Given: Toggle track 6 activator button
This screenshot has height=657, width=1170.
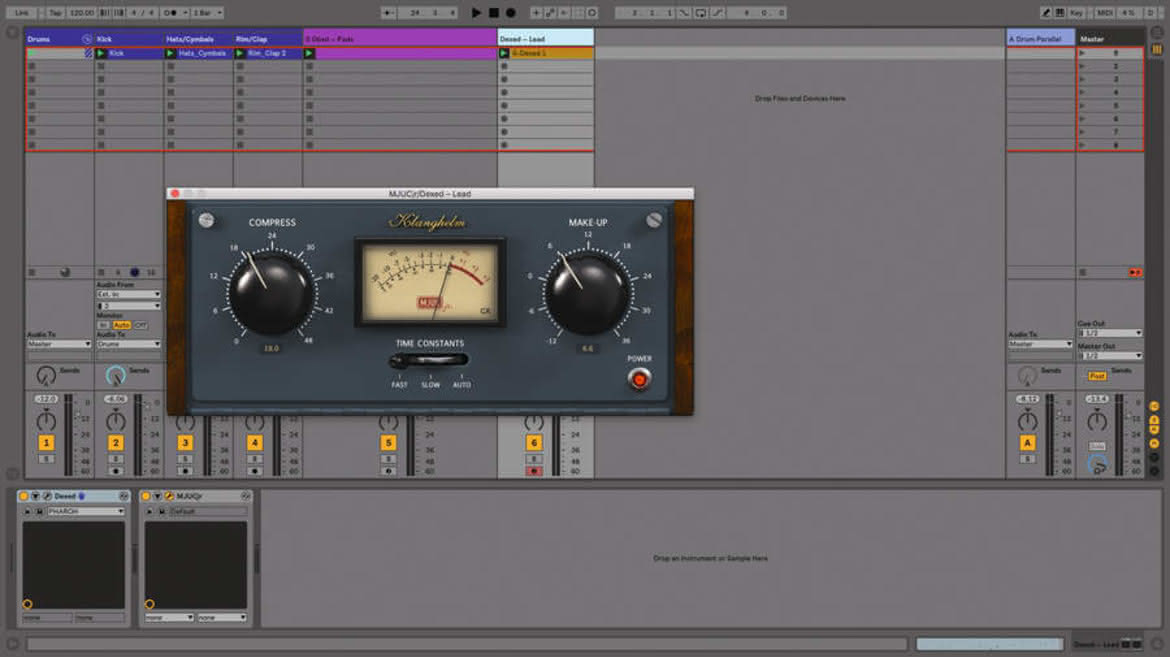Looking at the screenshot, I should [534, 443].
